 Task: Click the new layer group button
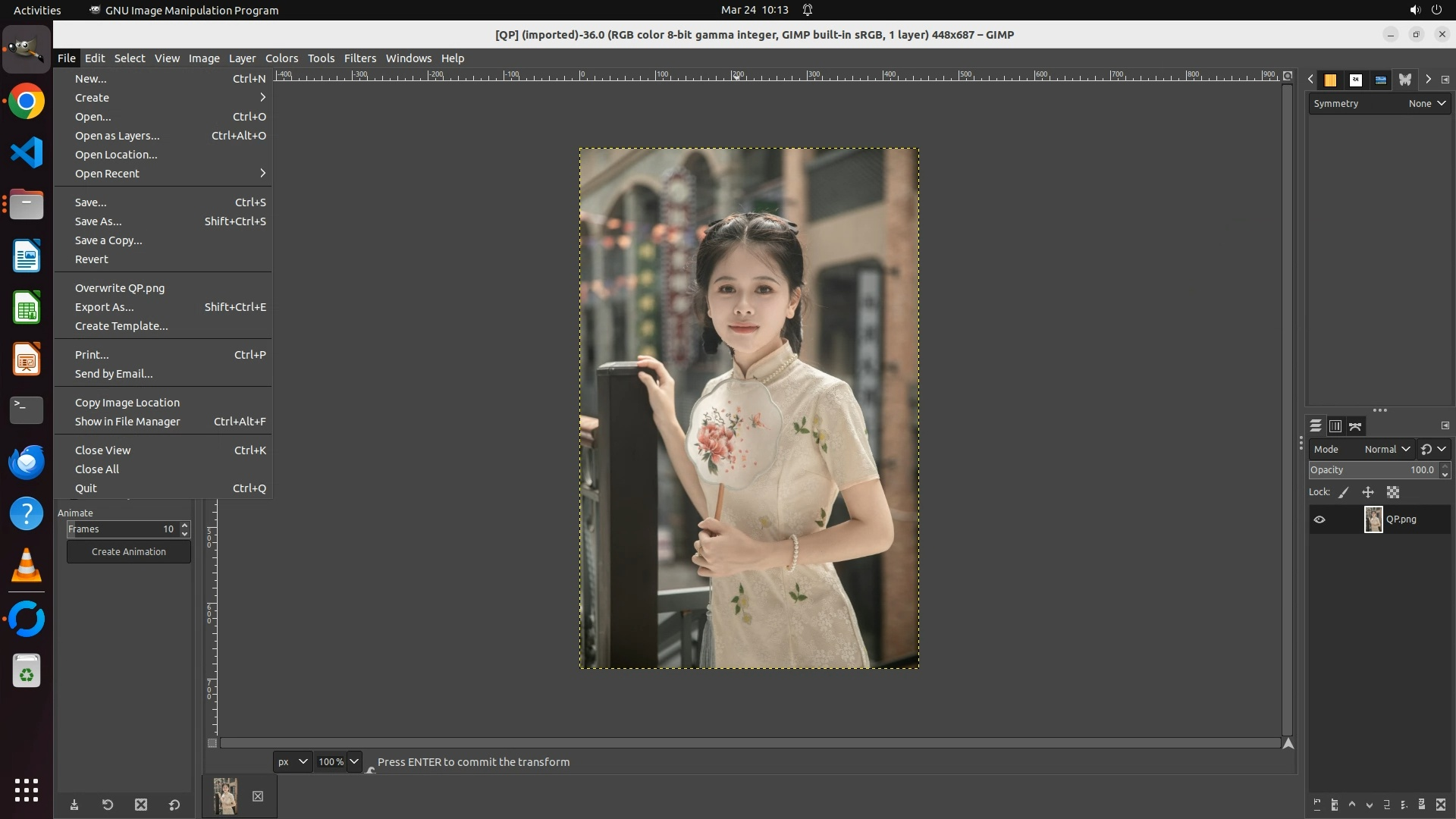(x=1335, y=805)
